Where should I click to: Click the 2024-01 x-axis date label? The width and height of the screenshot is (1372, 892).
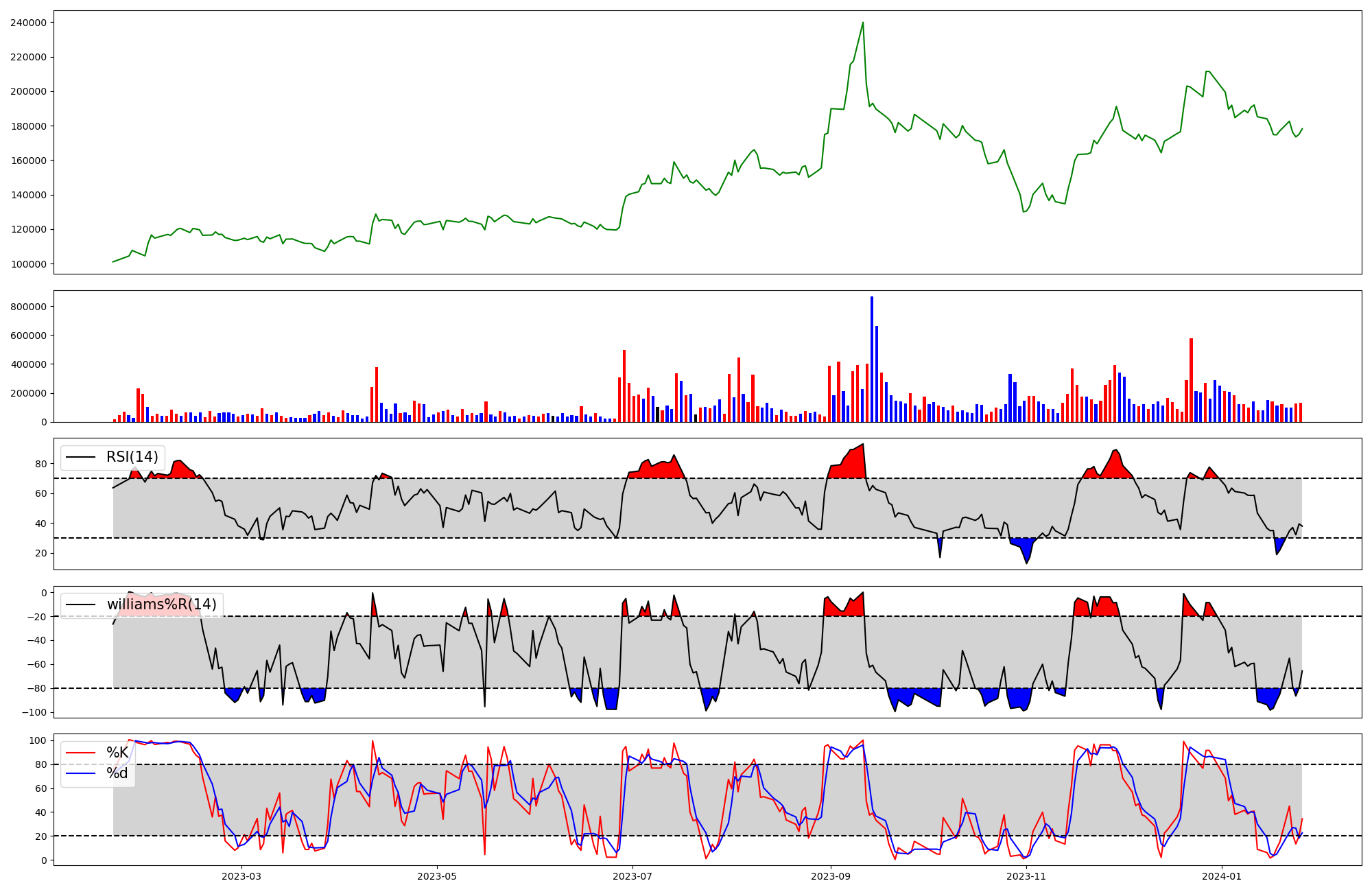coord(1222,876)
